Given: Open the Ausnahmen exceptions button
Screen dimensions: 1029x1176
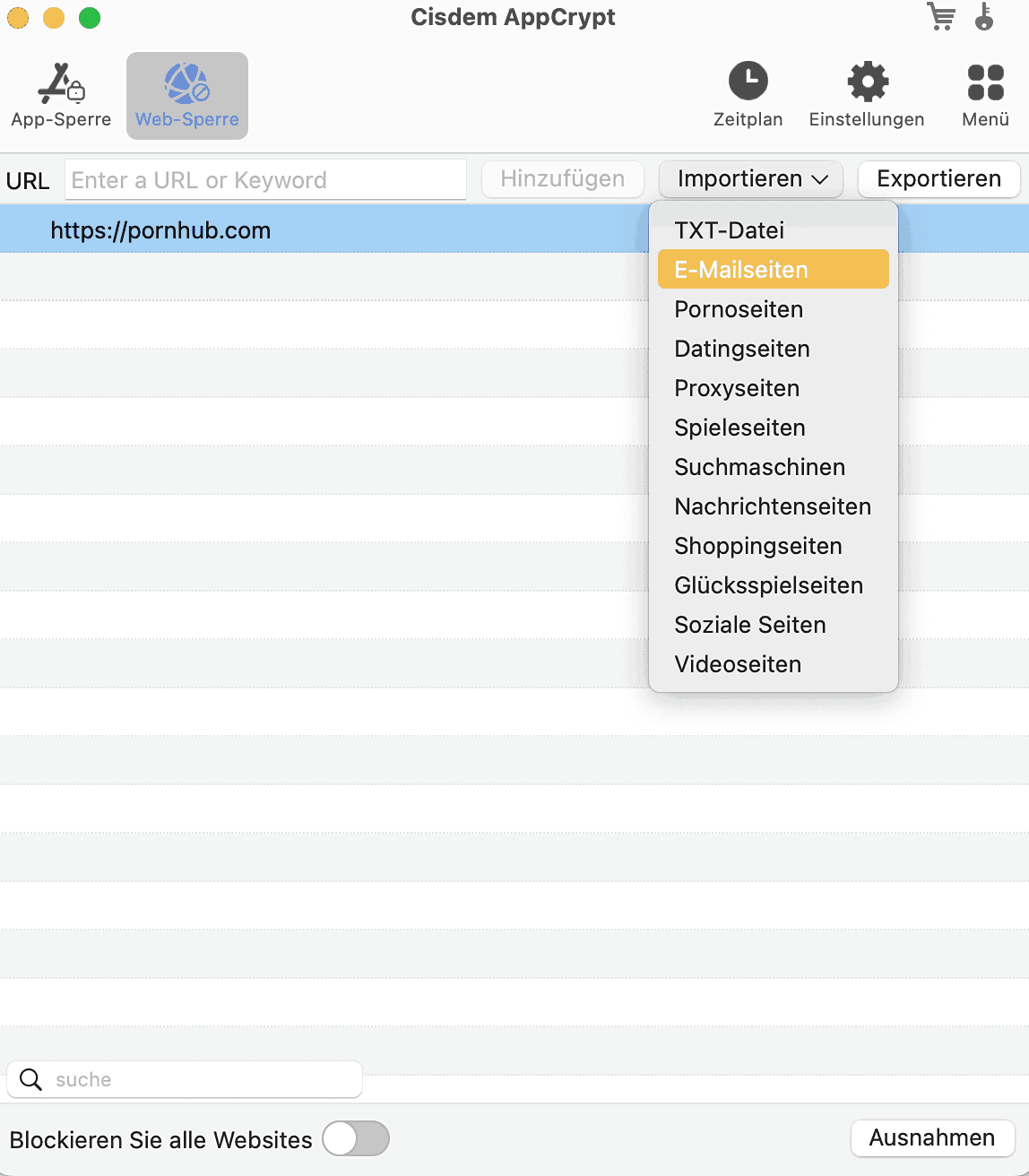Looking at the screenshot, I should [x=932, y=1138].
